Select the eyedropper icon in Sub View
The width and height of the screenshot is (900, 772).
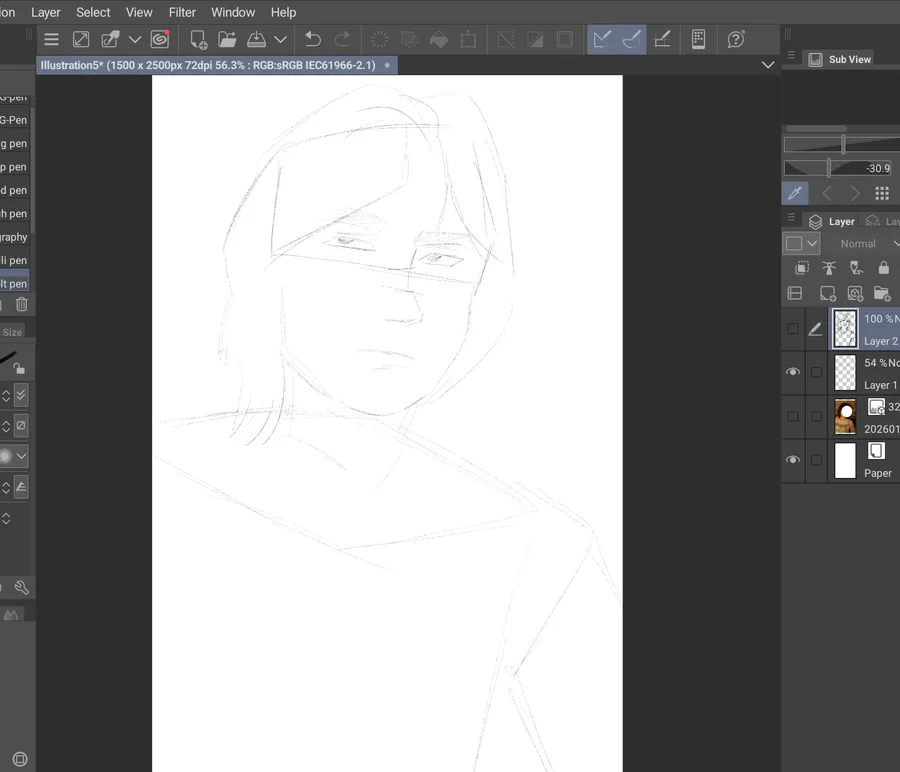(x=796, y=193)
